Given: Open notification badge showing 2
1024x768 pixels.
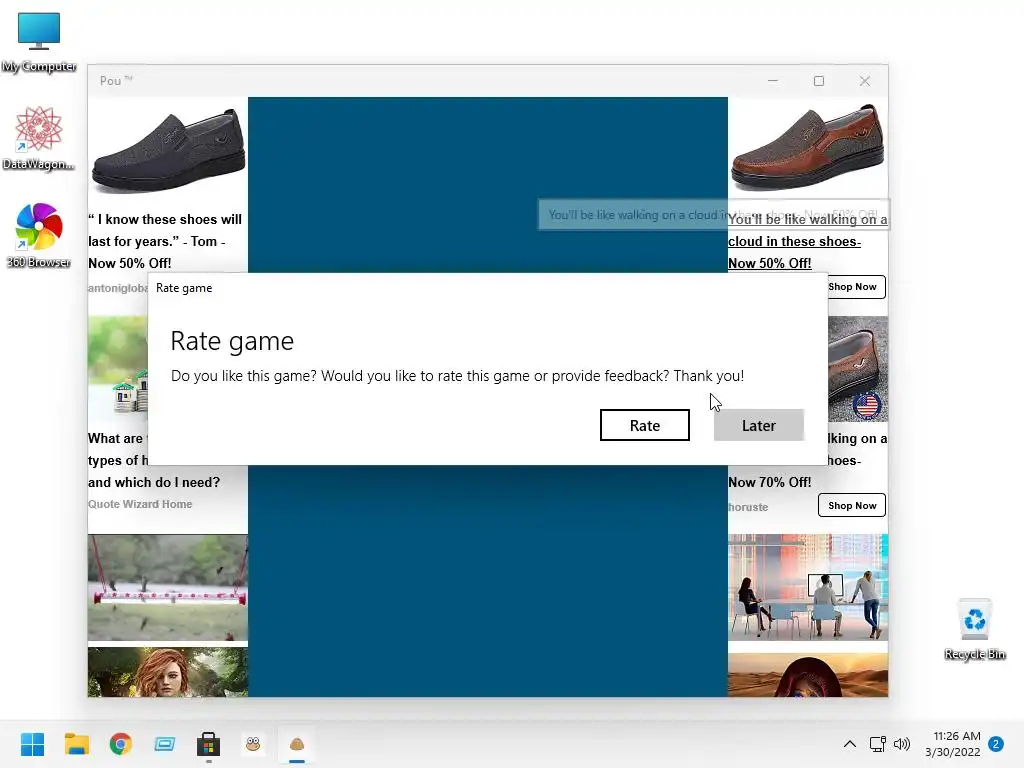Looking at the screenshot, I should tap(996, 744).
